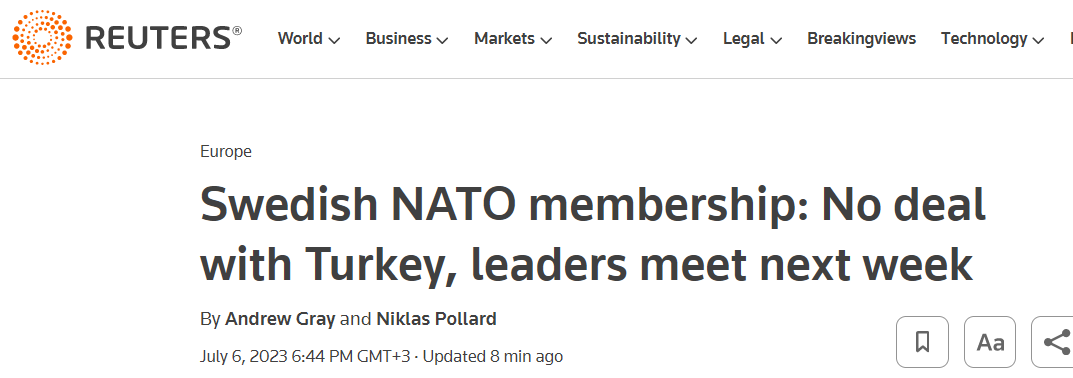Bookmark this article with the save icon
Image resolution: width=1073 pixels, height=378 pixels.
point(922,342)
